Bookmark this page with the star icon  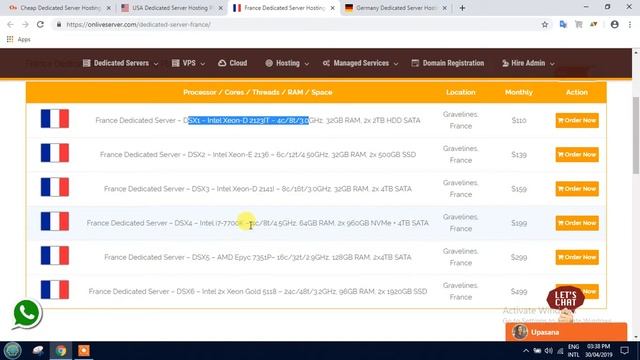point(544,24)
